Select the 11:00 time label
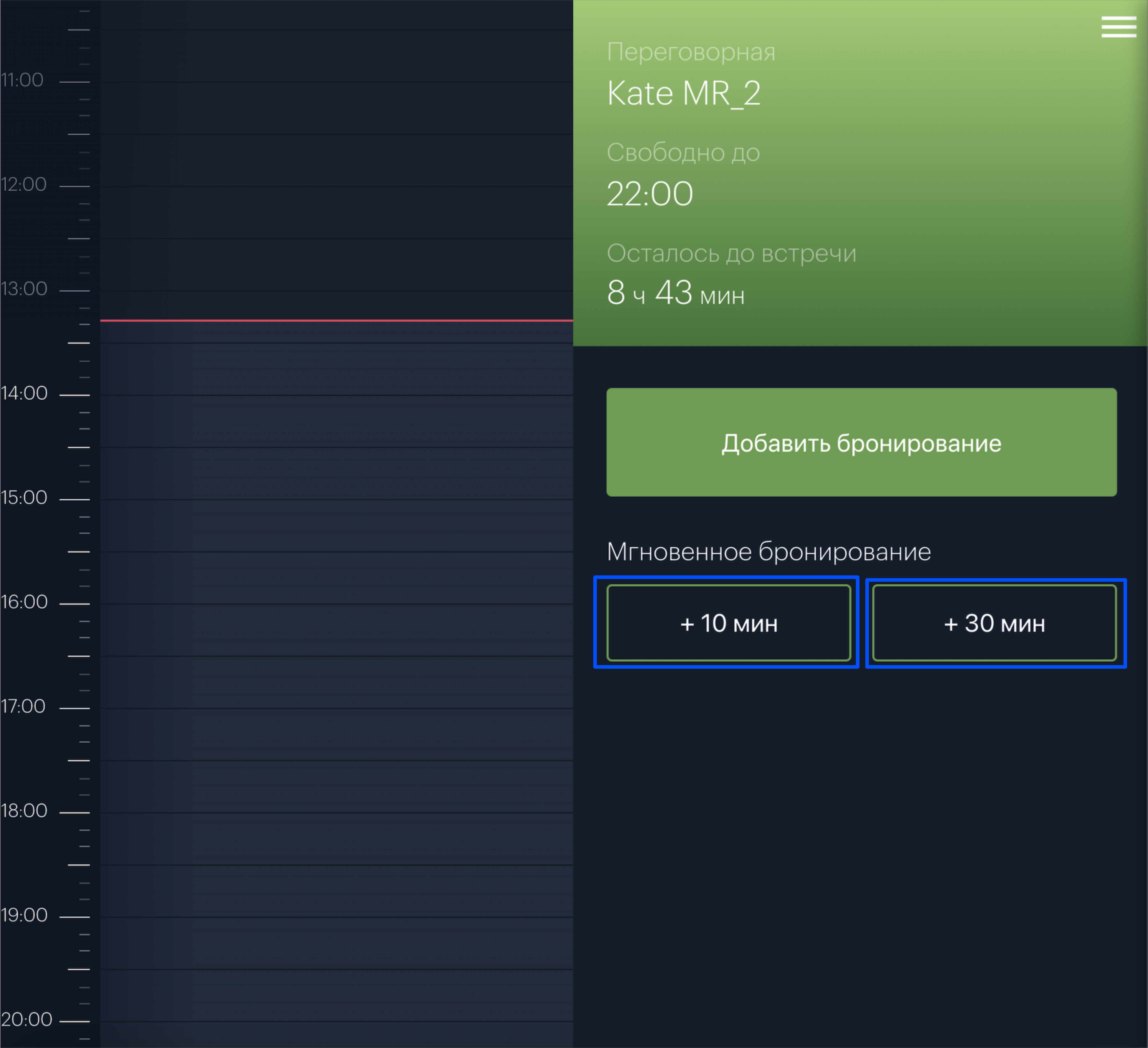Viewport: 1148px width, 1048px height. tap(22, 80)
